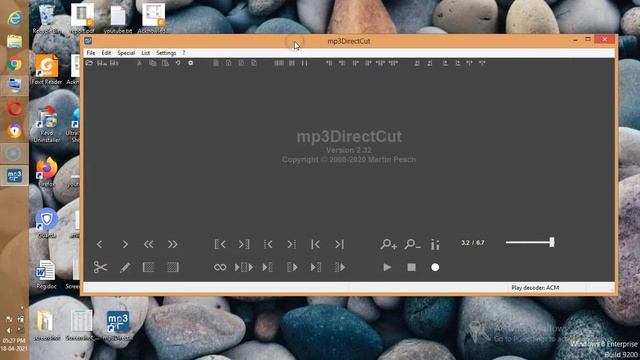
Task: Open the Edit menu
Action: tap(106, 53)
